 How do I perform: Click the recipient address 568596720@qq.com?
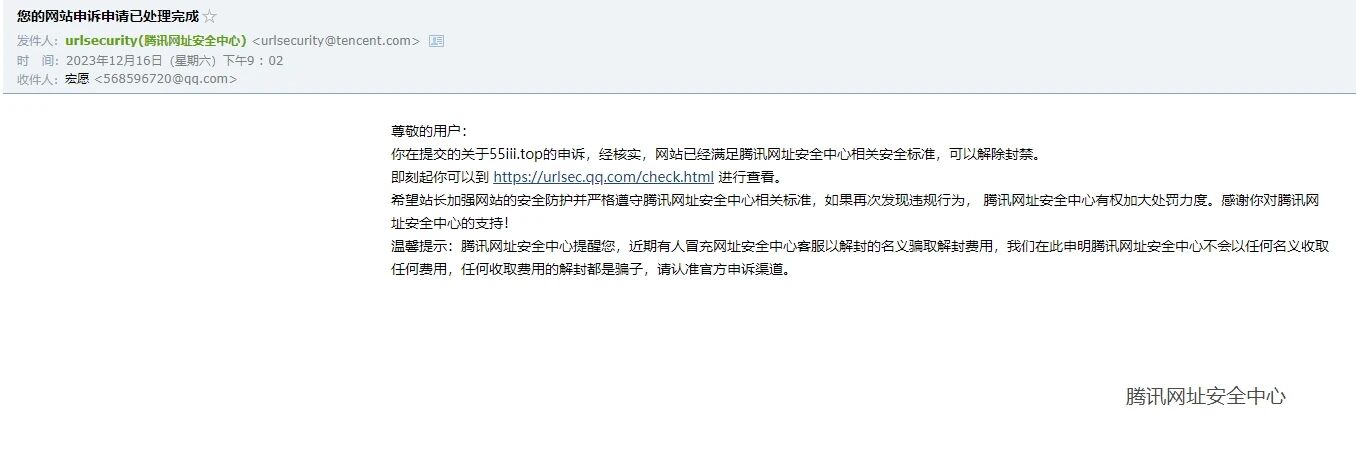click(x=165, y=79)
